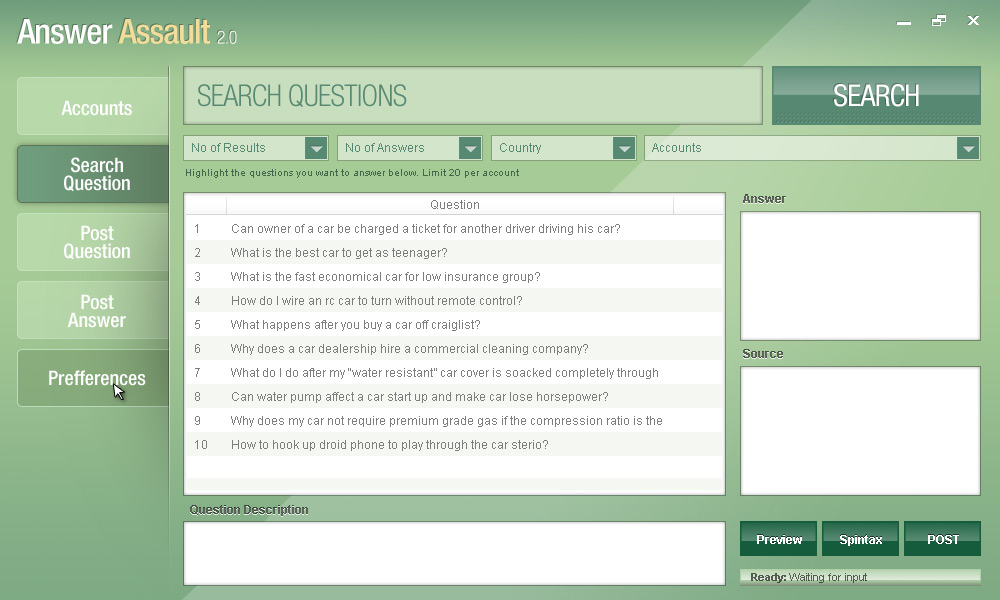
Task: Open the Spintax button
Action: point(860,539)
